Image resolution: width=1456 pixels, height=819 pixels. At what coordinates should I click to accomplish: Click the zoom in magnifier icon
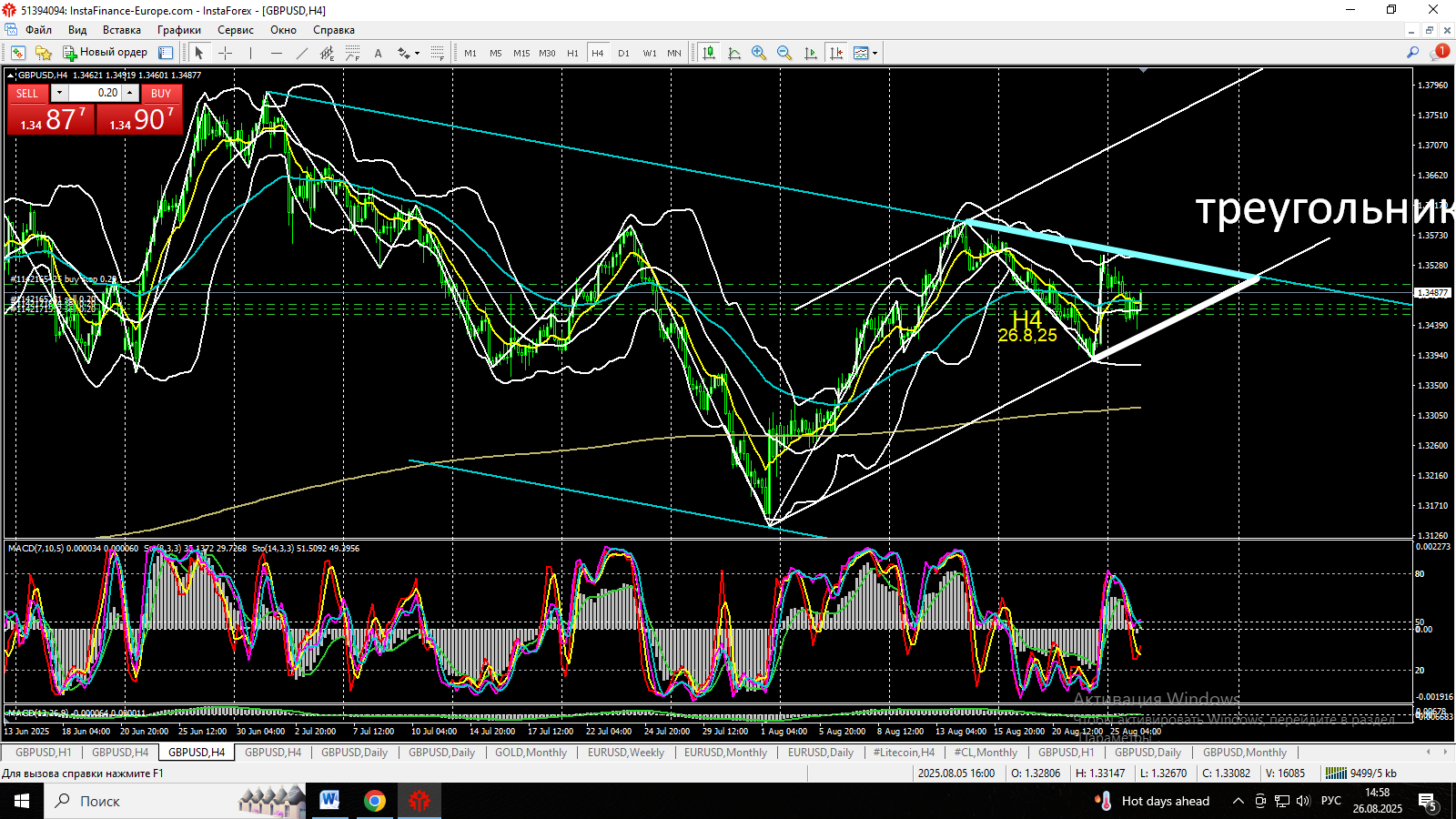click(759, 53)
